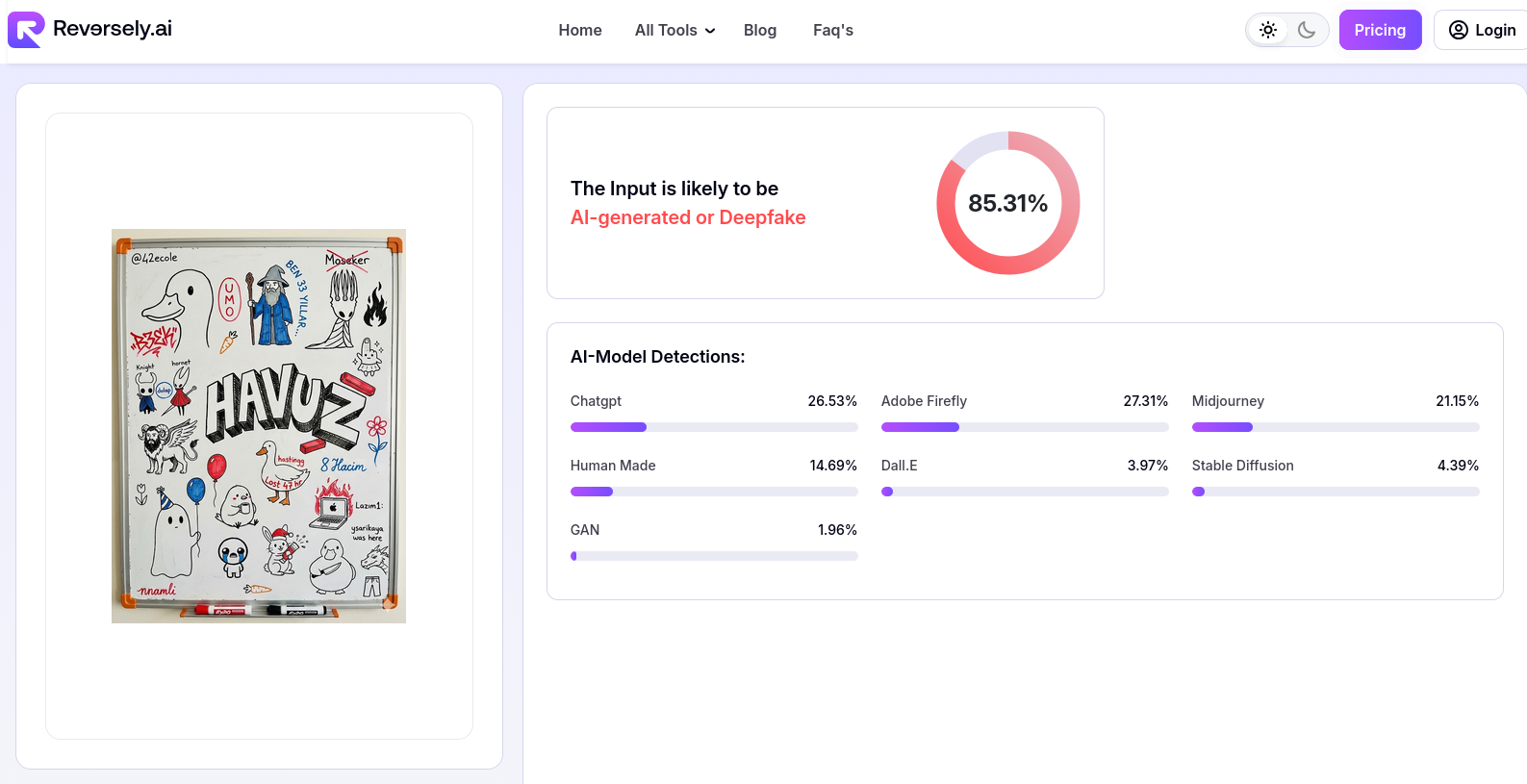1527x784 pixels.
Task: Click the AI-generated or Deepfake result text
Action: 687,217
